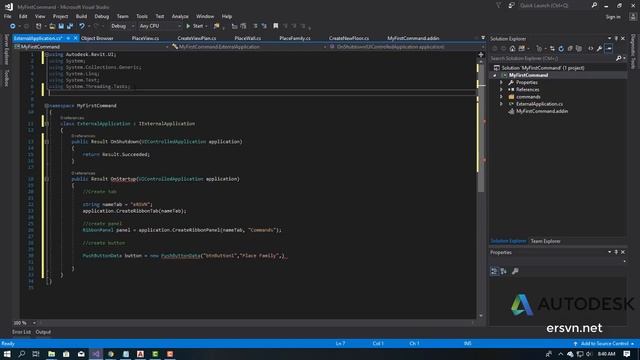Click the Undo arrow icon
This screenshot has width=640, height=360.
tap(82, 26)
